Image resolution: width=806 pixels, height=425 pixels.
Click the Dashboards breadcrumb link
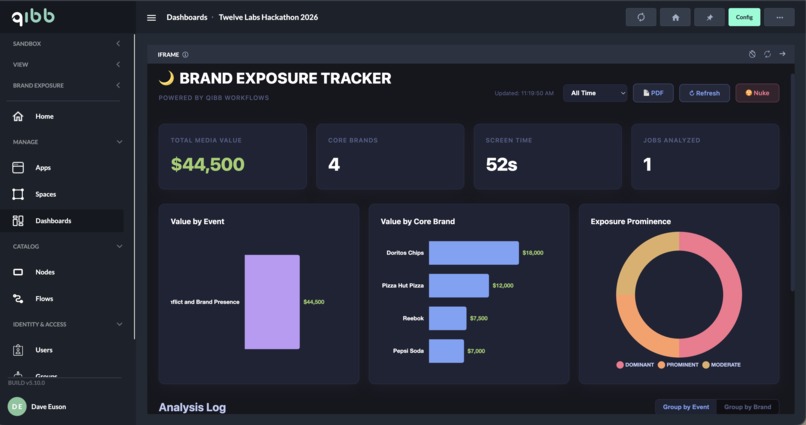pyautogui.click(x=187, y=17)
